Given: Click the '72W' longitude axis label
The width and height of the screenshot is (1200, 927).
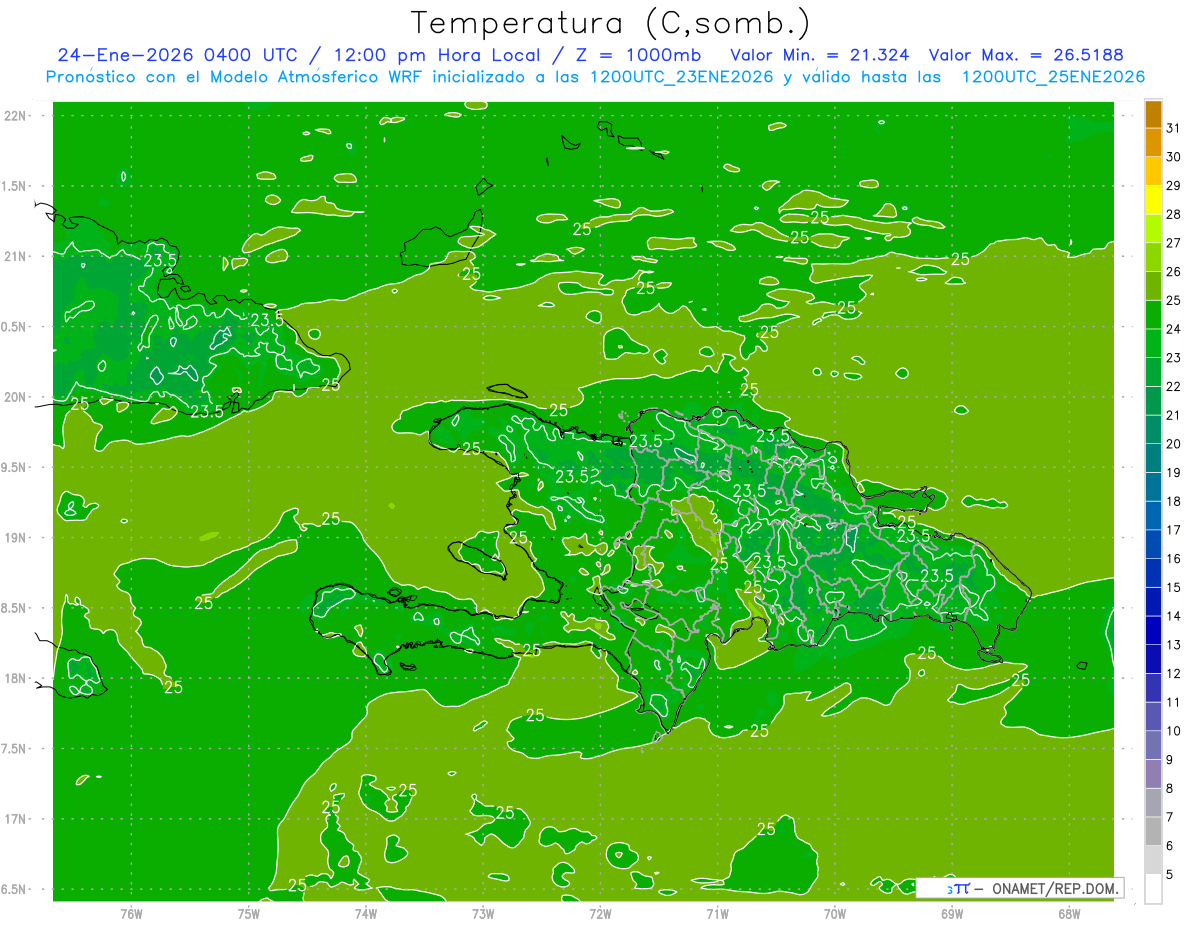Looking at the screenshot, I should coord(600,912).
